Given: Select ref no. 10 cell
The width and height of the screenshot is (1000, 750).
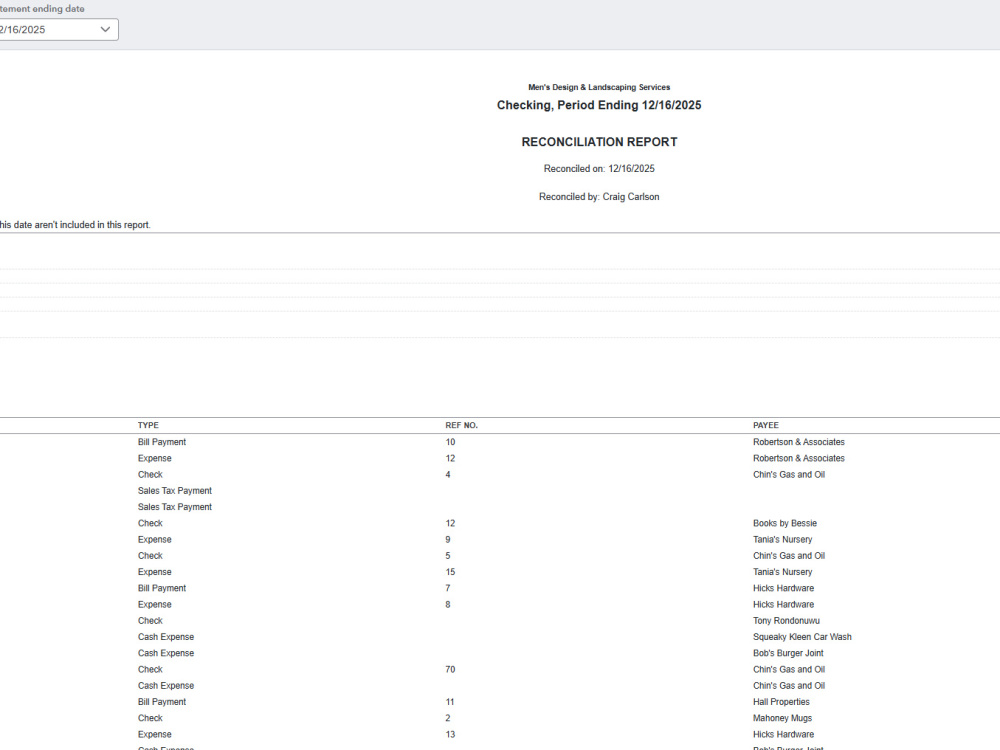Looking at the screenshot, I should tap(450, 442).
